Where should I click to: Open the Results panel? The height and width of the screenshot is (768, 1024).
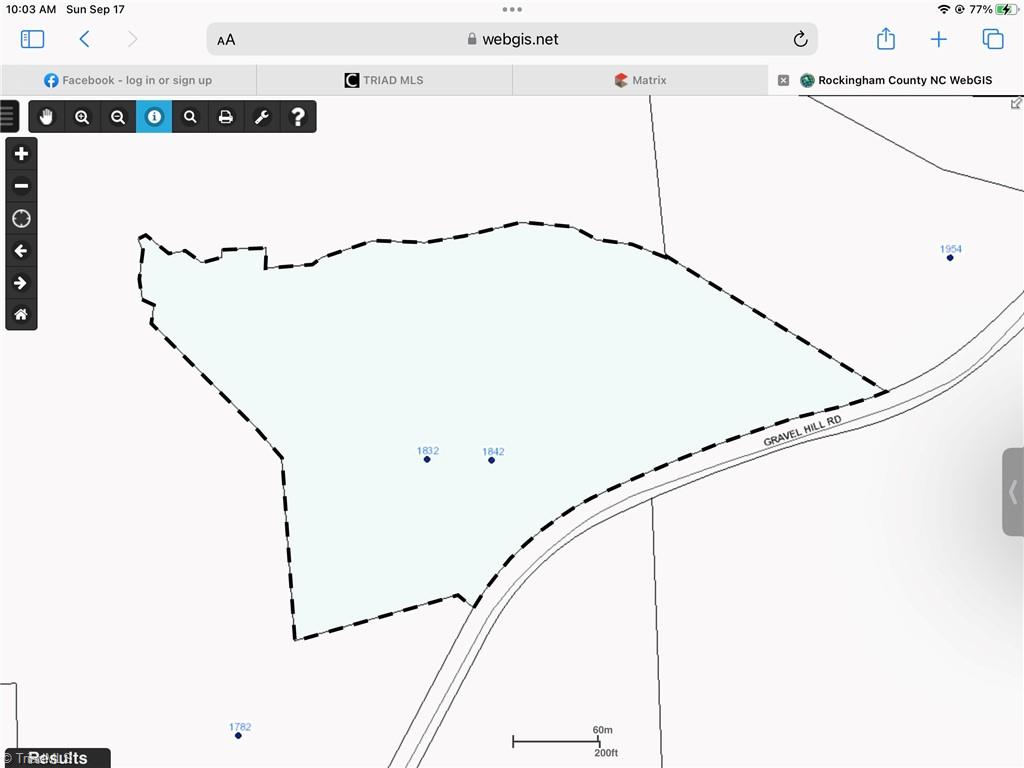(x=57, y=758)
